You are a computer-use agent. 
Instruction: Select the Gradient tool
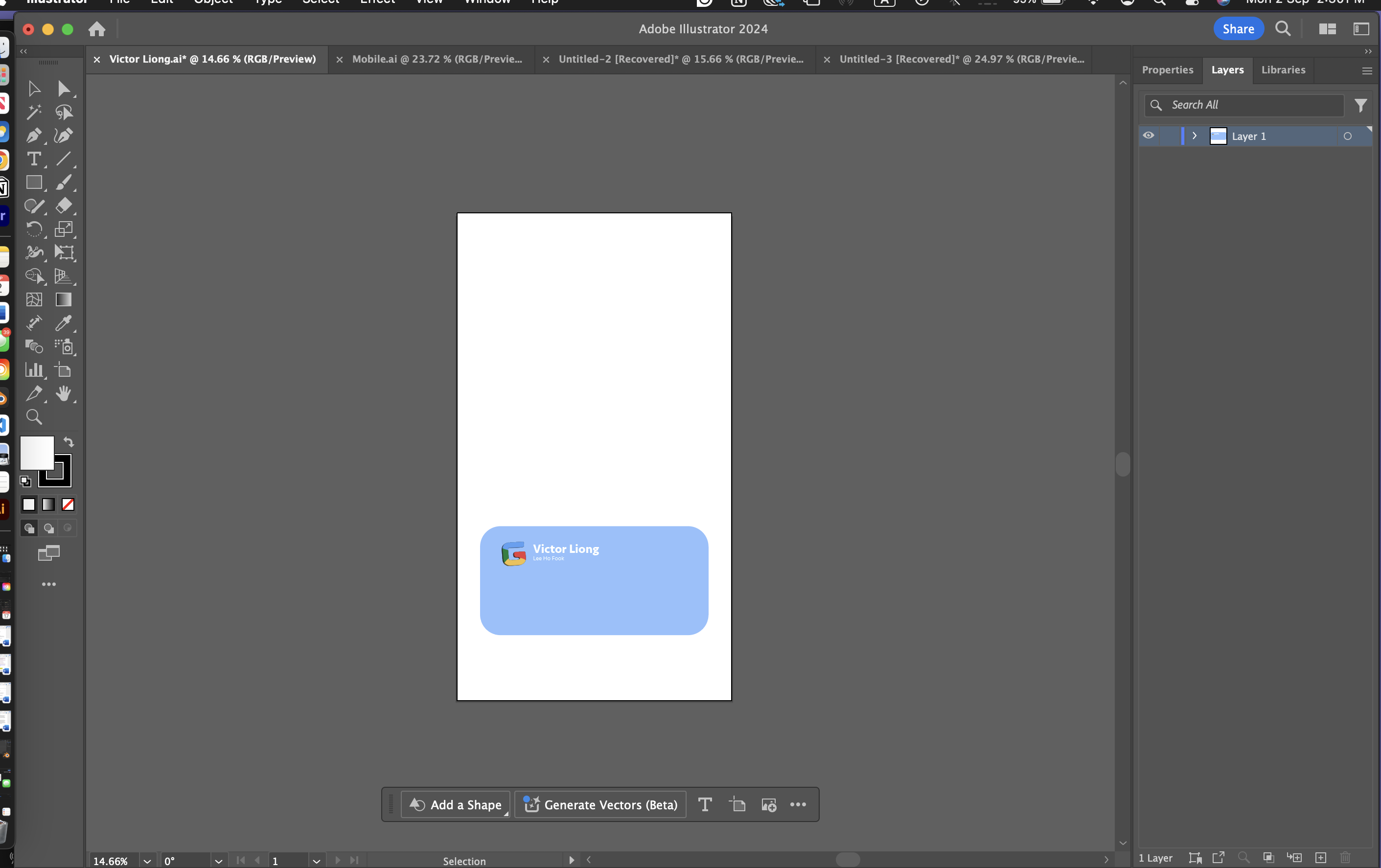click(63, 299)
